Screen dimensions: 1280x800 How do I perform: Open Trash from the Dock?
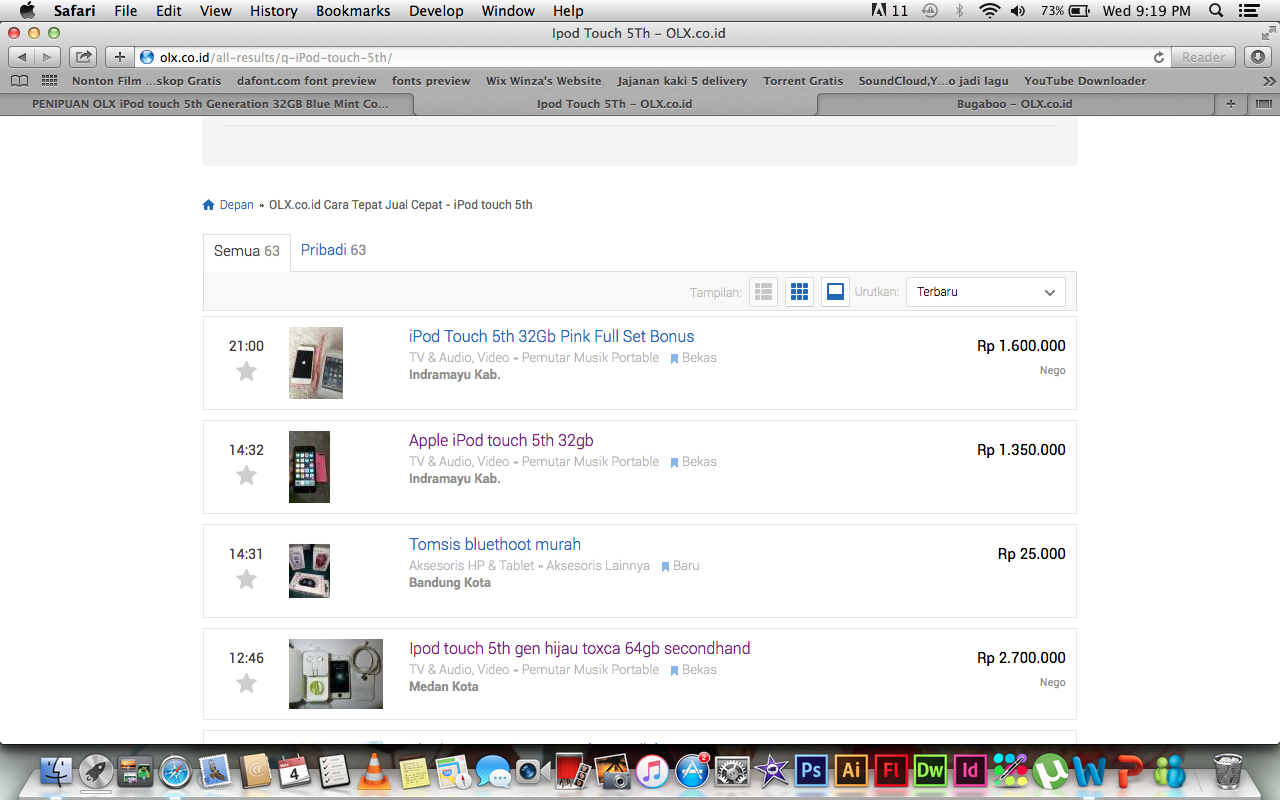[1228, 771]
